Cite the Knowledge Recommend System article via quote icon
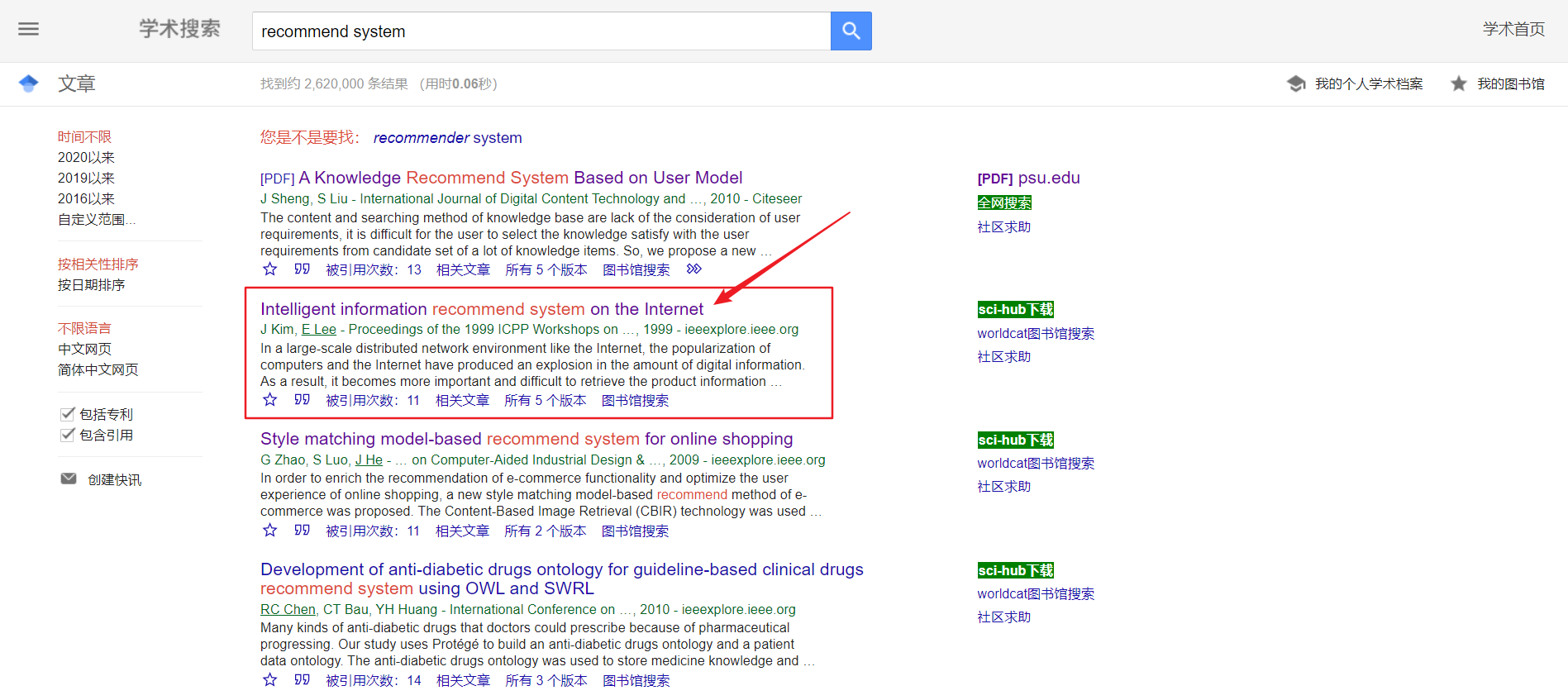This screenshot has width=1568, height=700. click(302, 269)
